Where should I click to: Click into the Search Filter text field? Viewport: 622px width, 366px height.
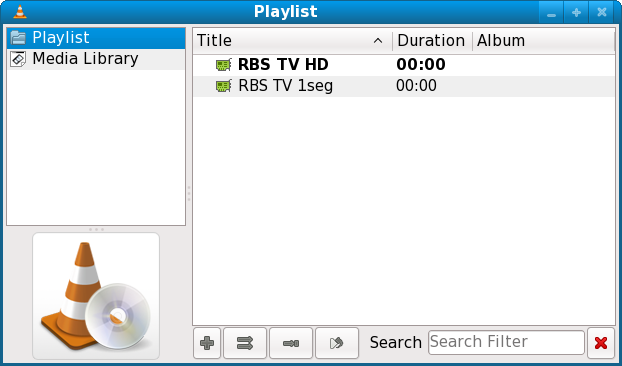[506, 342]
